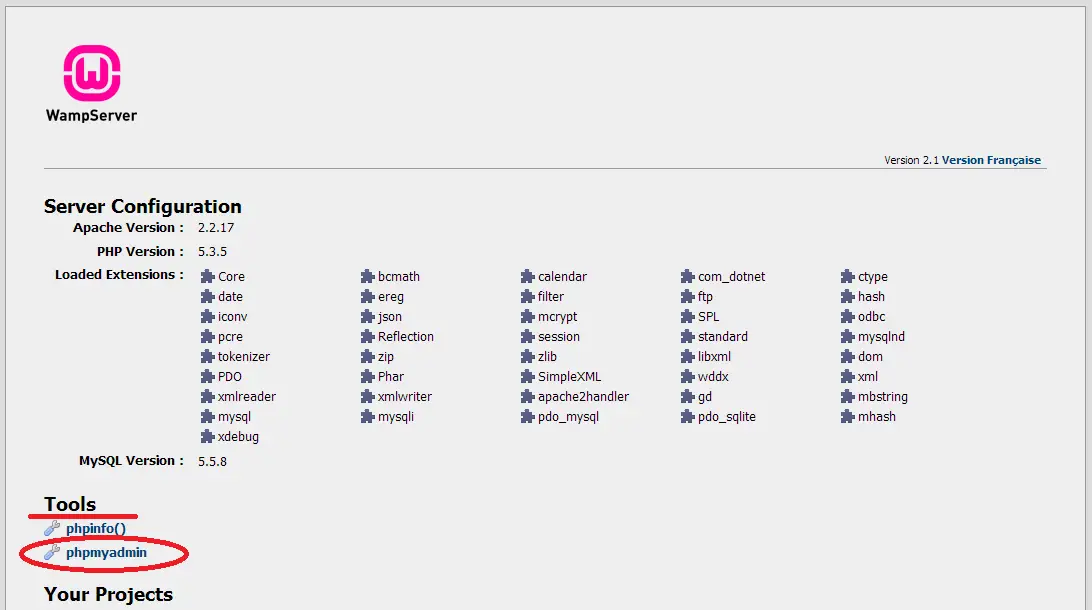Click the puzzle icon next to odbc
Viewport: 1092px width, 610px height.
click(848, 317)
